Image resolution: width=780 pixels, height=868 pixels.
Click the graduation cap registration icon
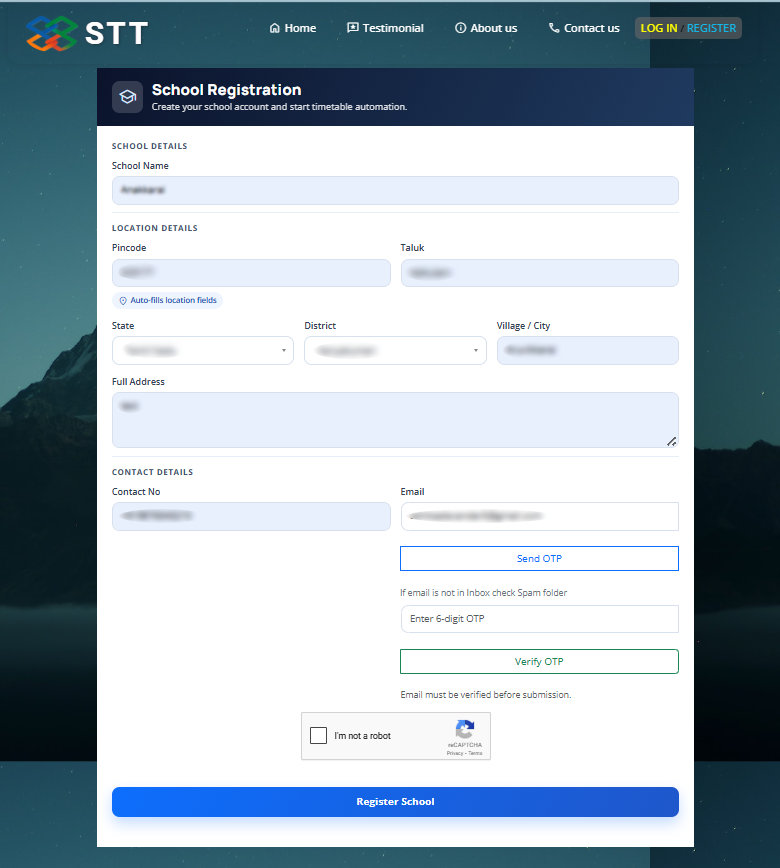[127, 97]
